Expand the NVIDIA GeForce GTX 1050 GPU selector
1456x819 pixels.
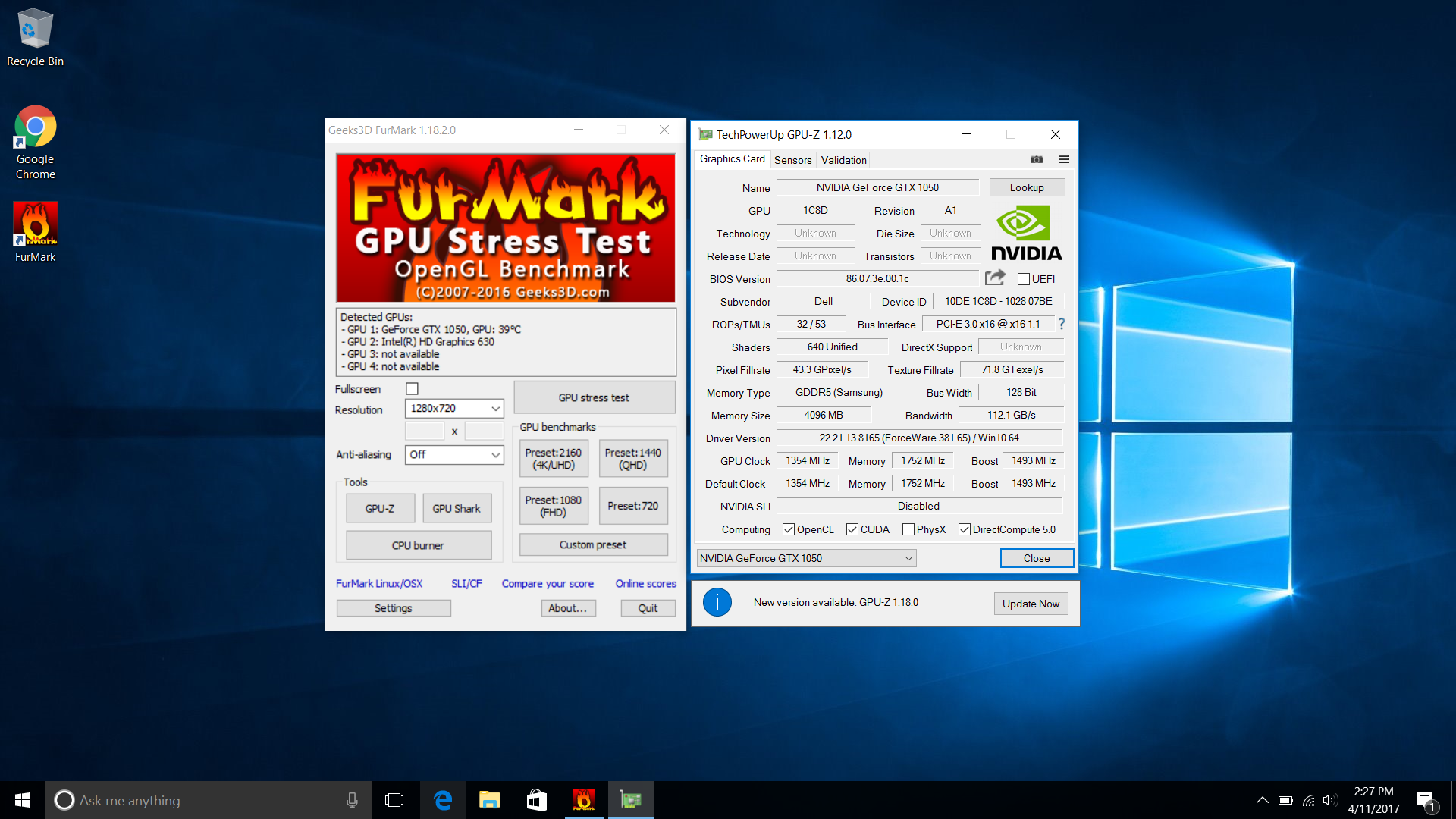pos(805,558)
